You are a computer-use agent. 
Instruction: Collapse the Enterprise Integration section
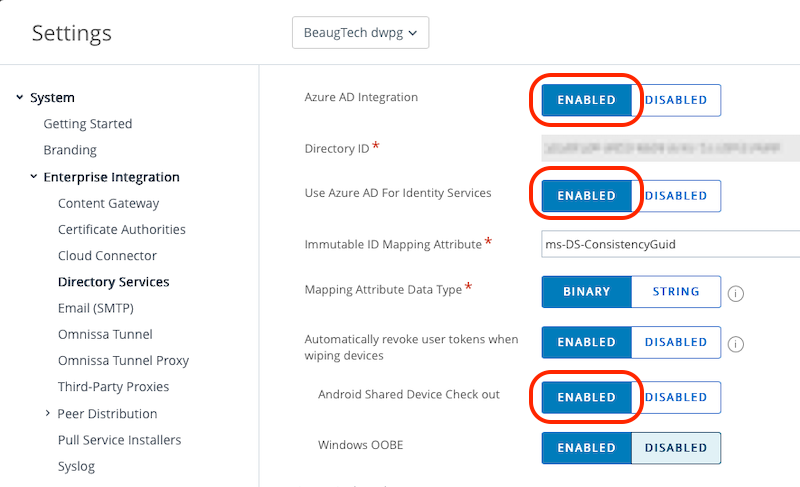click(x=34, y=177)
